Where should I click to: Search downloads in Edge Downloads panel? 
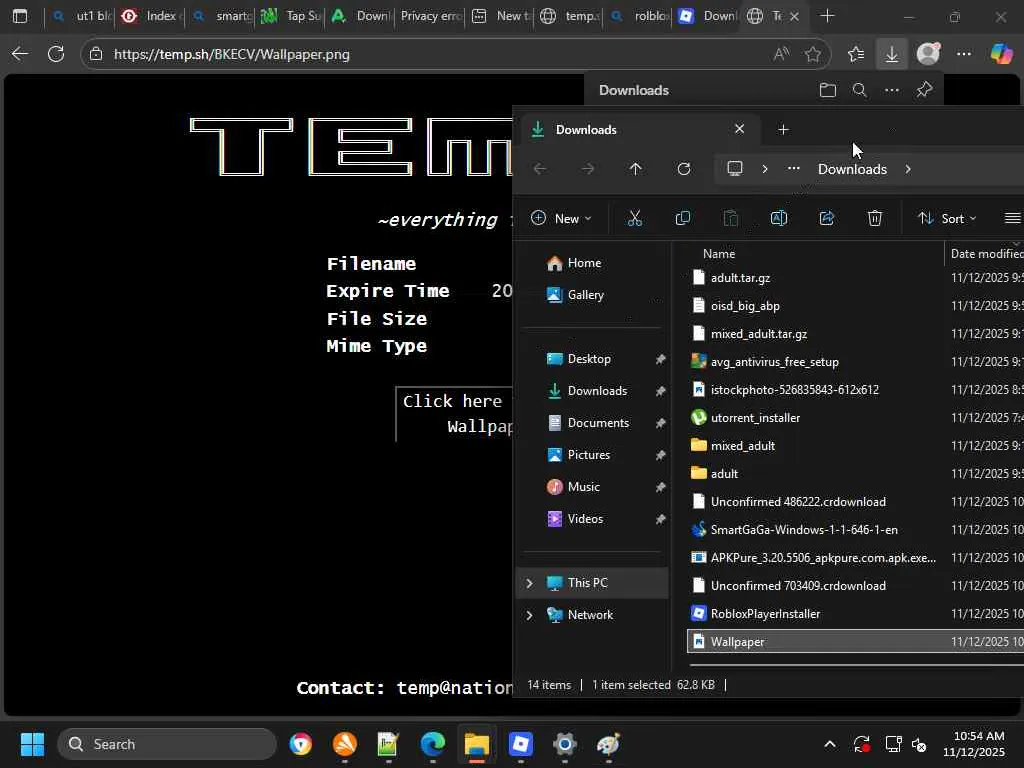click(x=859, y=90)
